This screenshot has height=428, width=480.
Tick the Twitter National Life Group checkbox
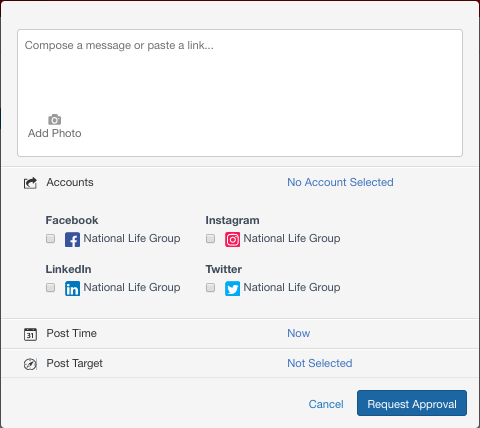point(210,287)
